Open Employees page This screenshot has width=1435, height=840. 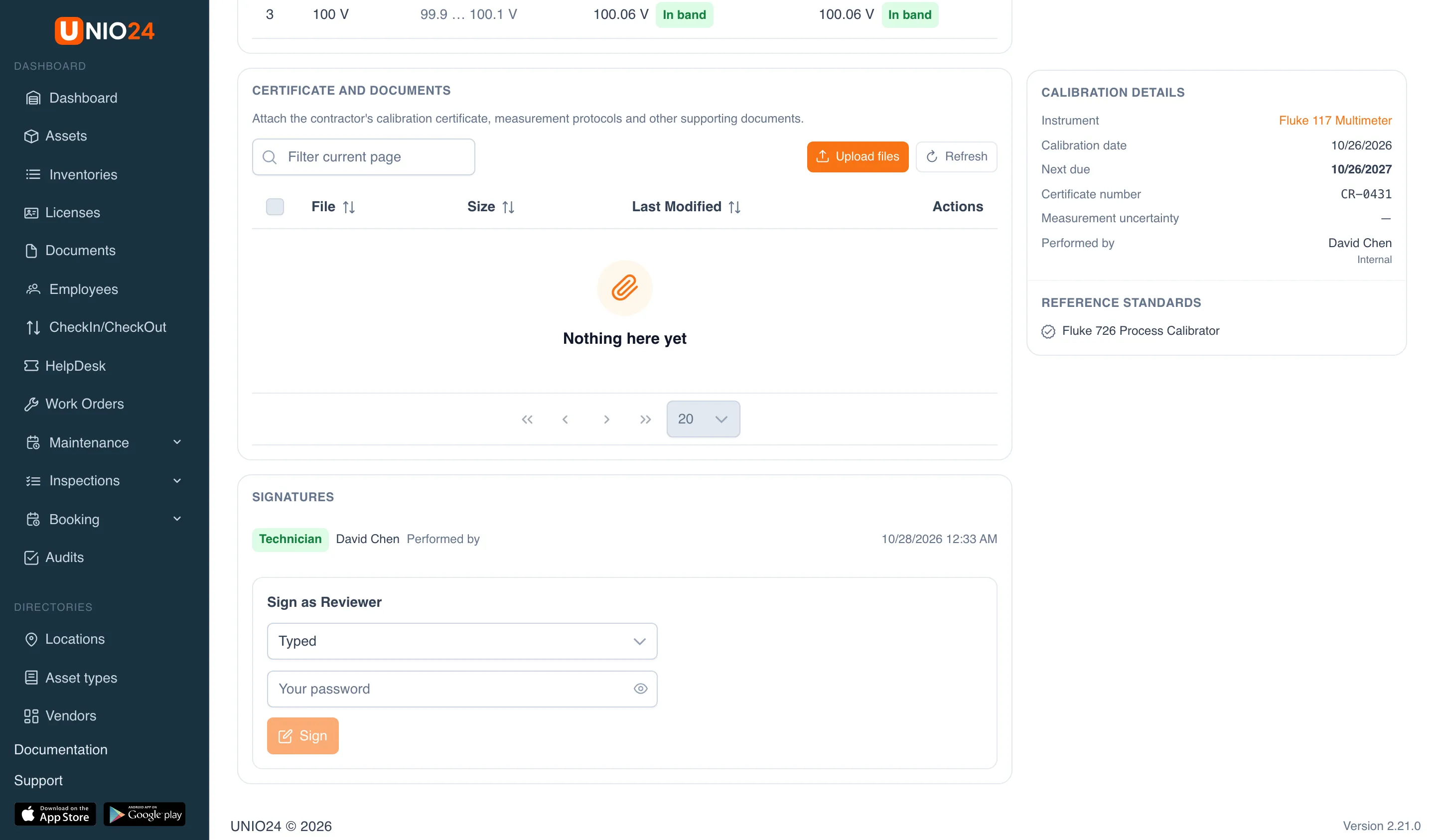73,289
